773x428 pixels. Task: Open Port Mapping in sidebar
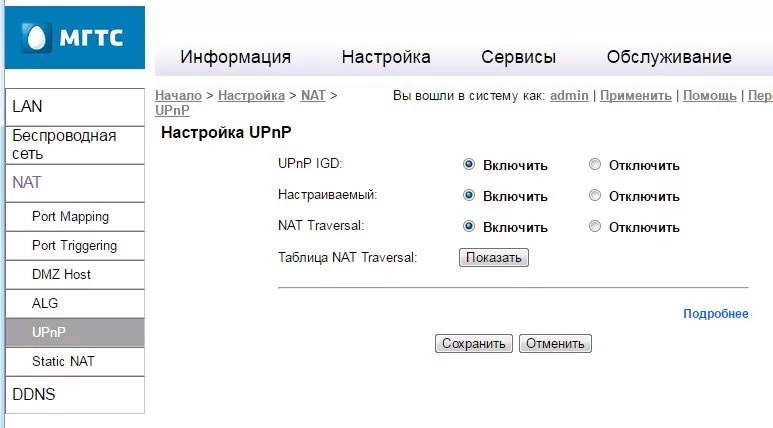[x=75, y=216]
